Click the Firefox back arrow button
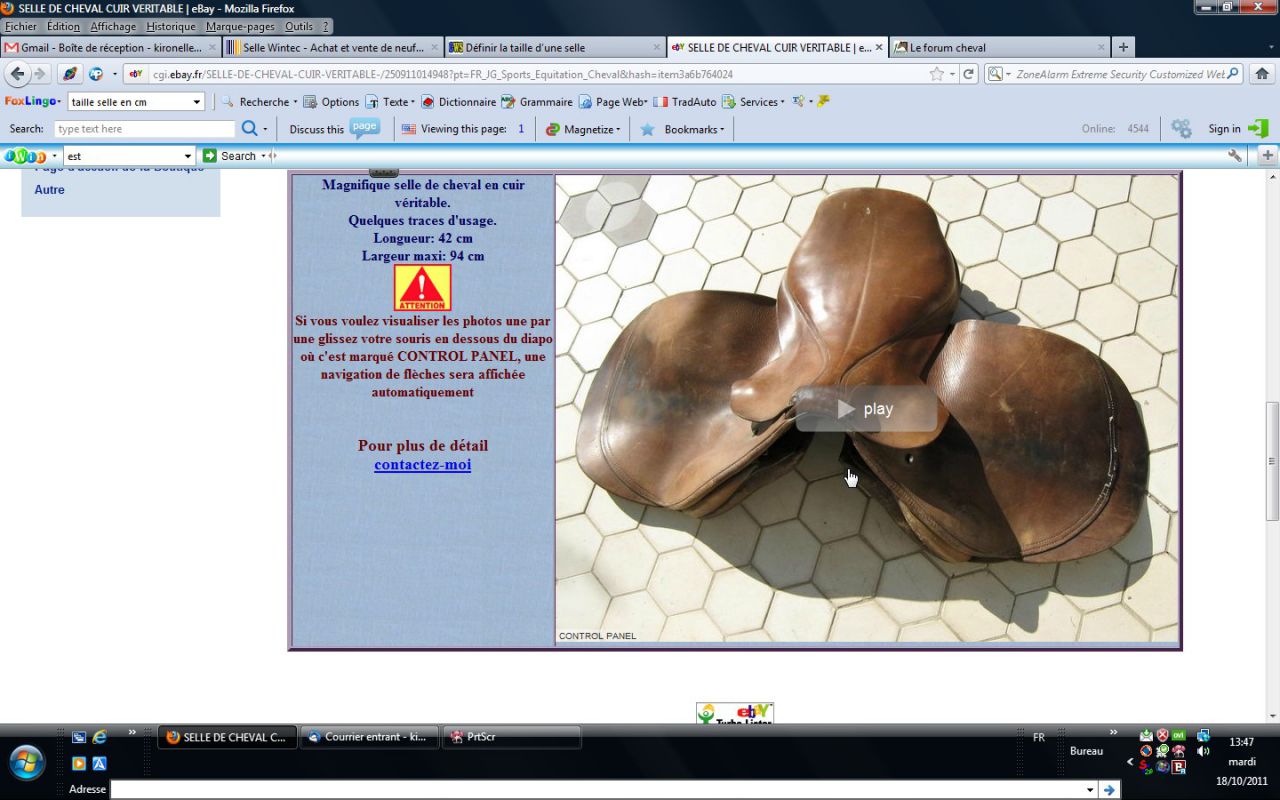 click(18, 74)
